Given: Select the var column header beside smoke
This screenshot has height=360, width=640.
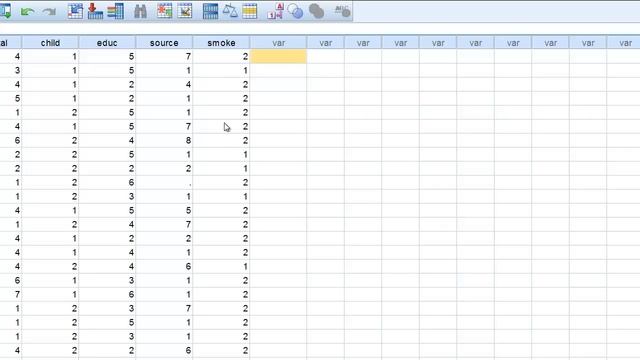Looking at the screenshot, I should (x=279, y=43).
